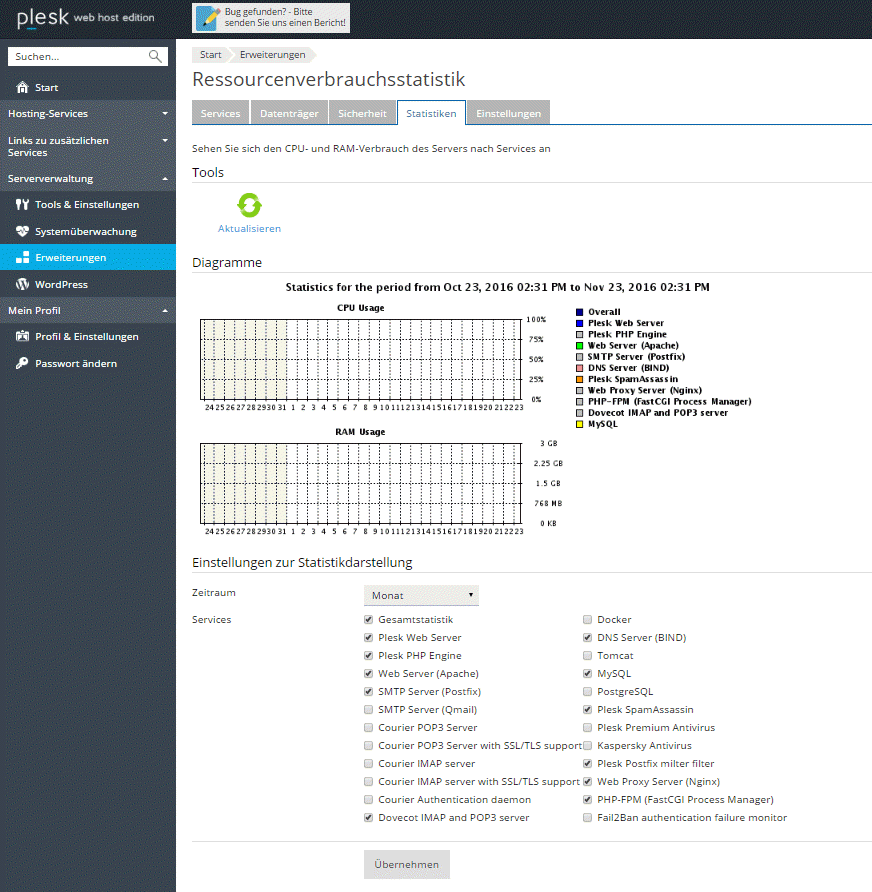Image resolution: width=872 pixels, height=892 pixels.
Task: Click the magnifier icon in search box
Action: [x=155, y=56]
